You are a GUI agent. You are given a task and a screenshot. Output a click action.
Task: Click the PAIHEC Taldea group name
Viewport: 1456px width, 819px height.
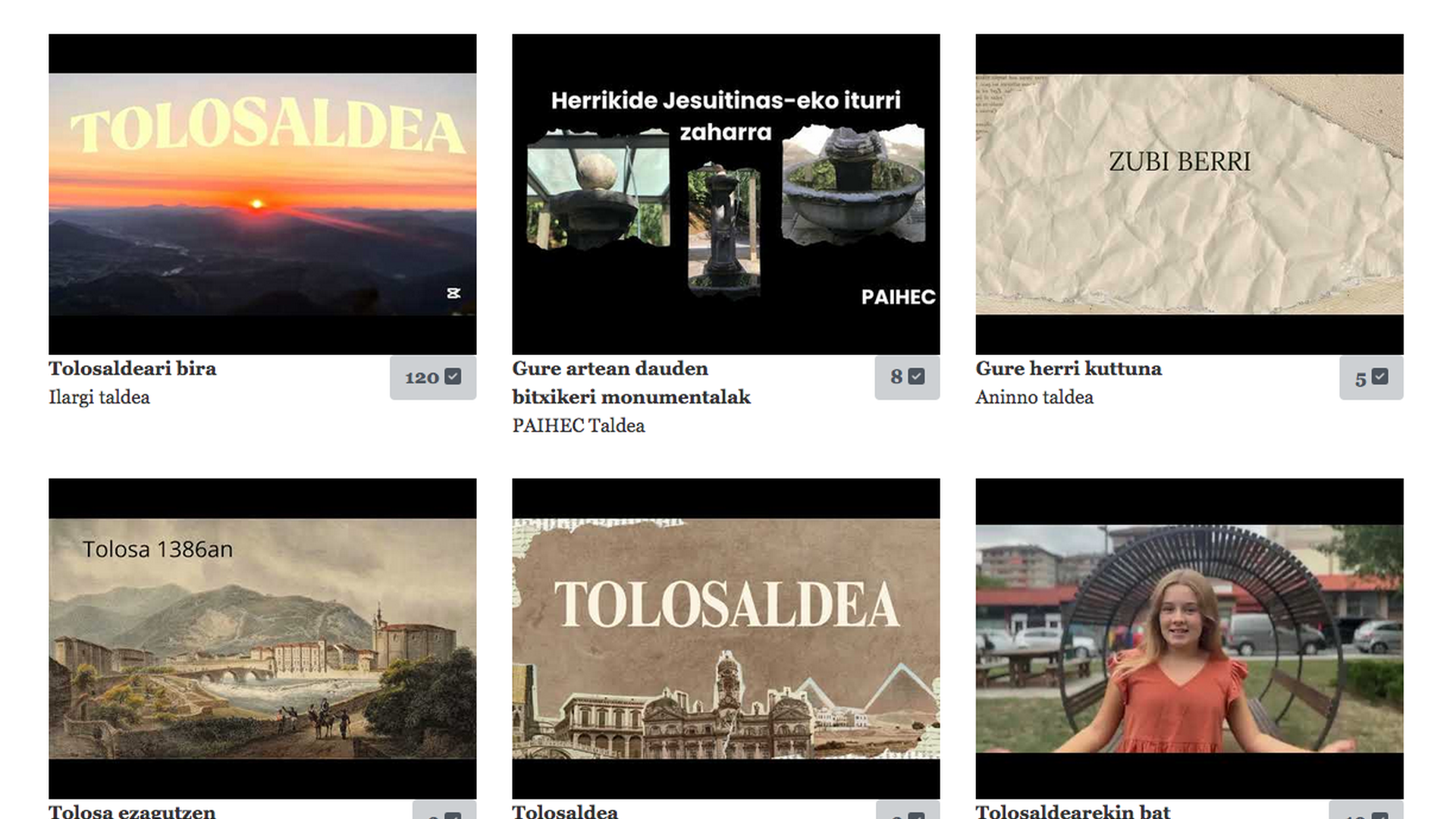(x=579, y=425)
